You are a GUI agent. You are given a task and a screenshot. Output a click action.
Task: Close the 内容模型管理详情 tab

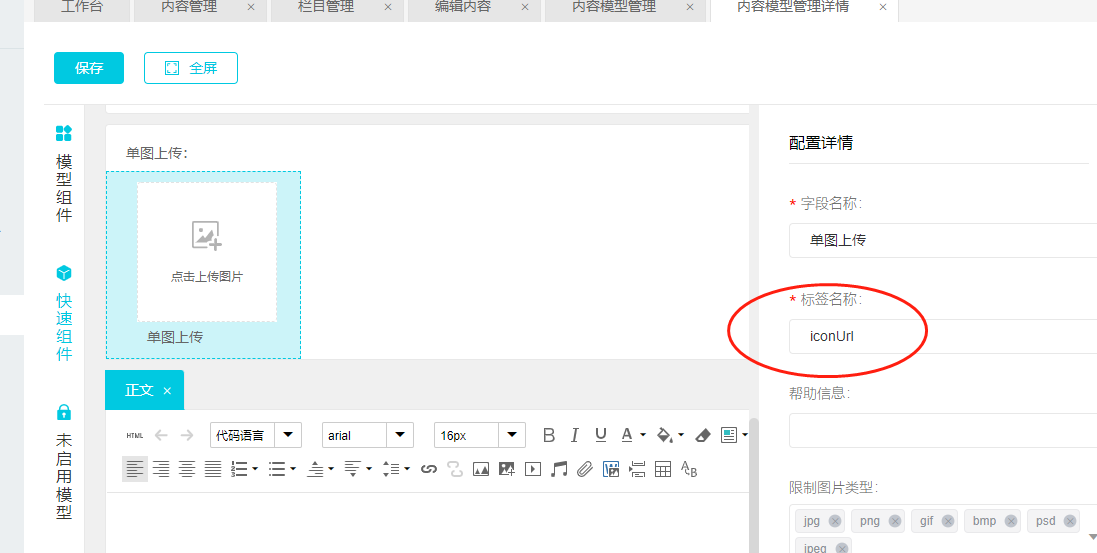[883, 8]
